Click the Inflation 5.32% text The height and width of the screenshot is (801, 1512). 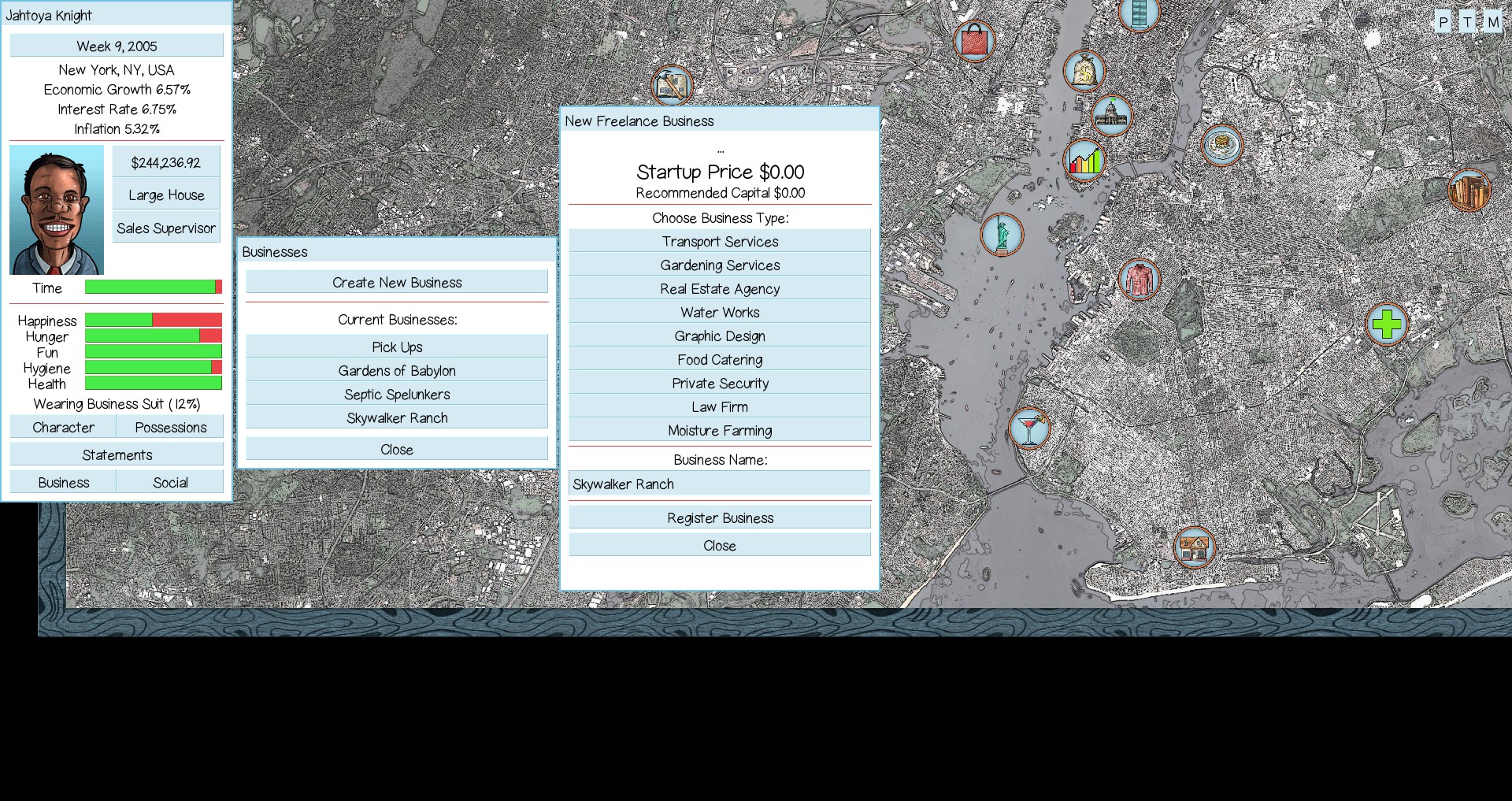click(x=117, y=128)
